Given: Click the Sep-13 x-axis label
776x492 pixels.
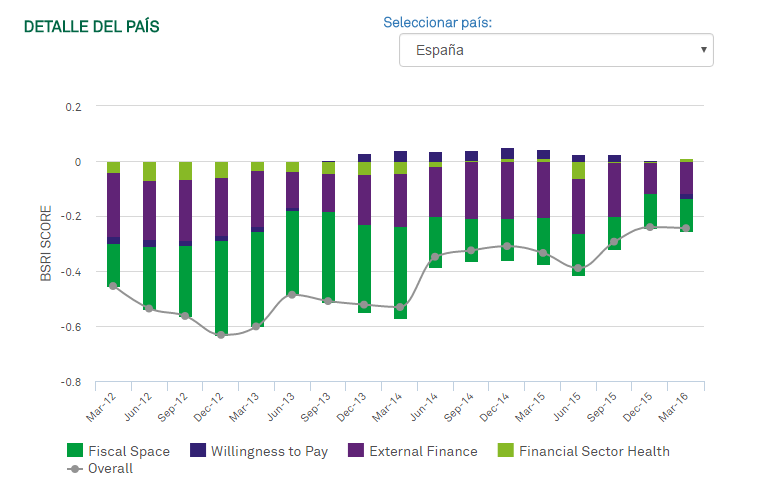Looking at the screenshot, I should [316, 408].
